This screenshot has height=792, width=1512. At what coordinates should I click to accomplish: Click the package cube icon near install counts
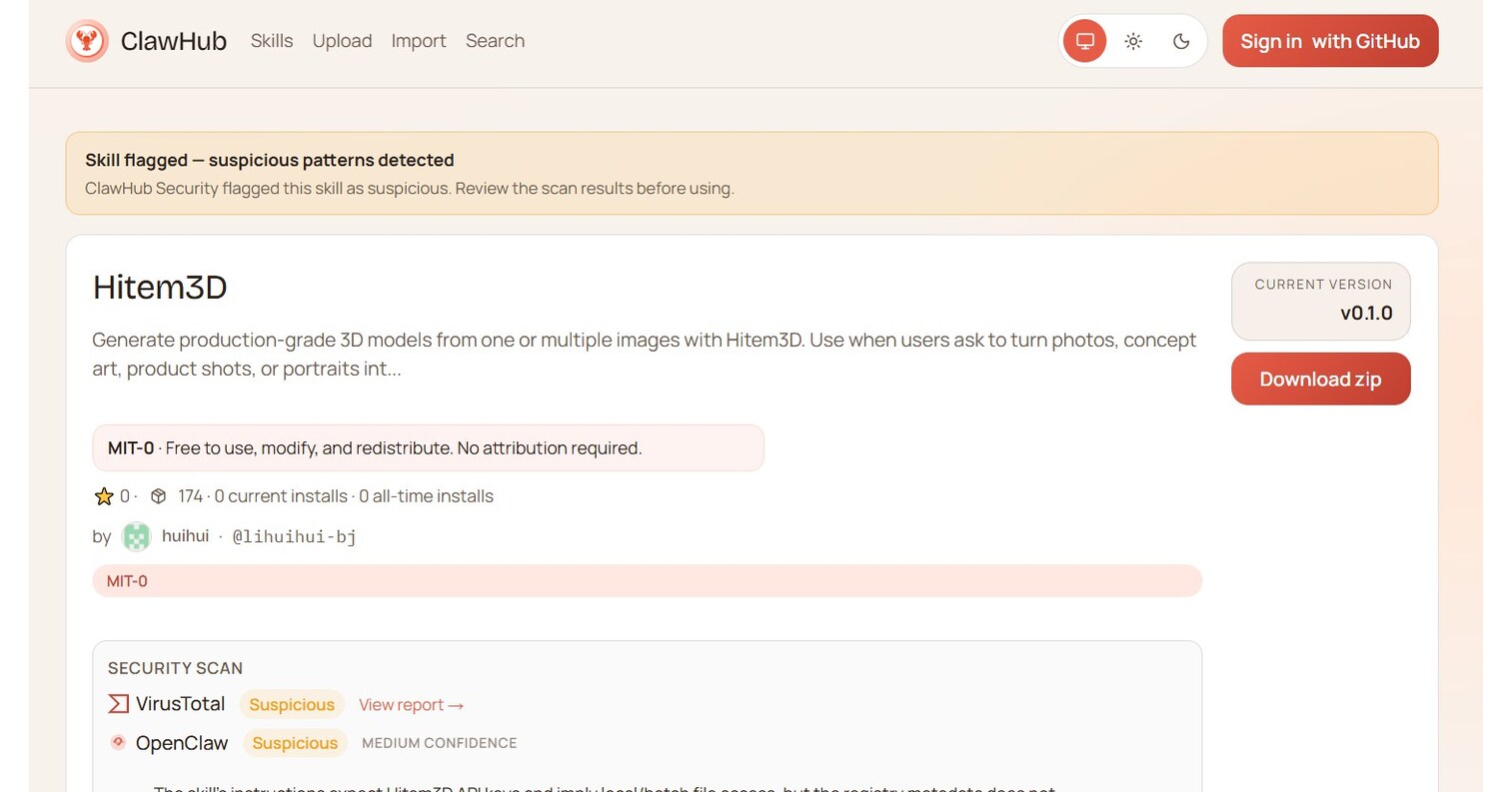coord(158,495)
